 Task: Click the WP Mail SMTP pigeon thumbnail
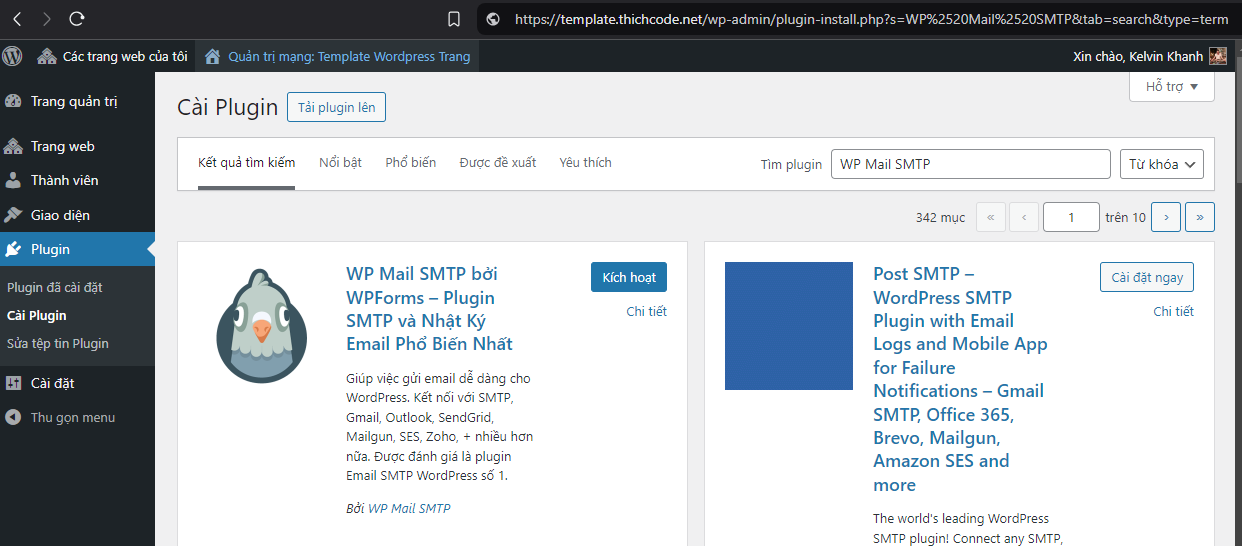point(262,326)
